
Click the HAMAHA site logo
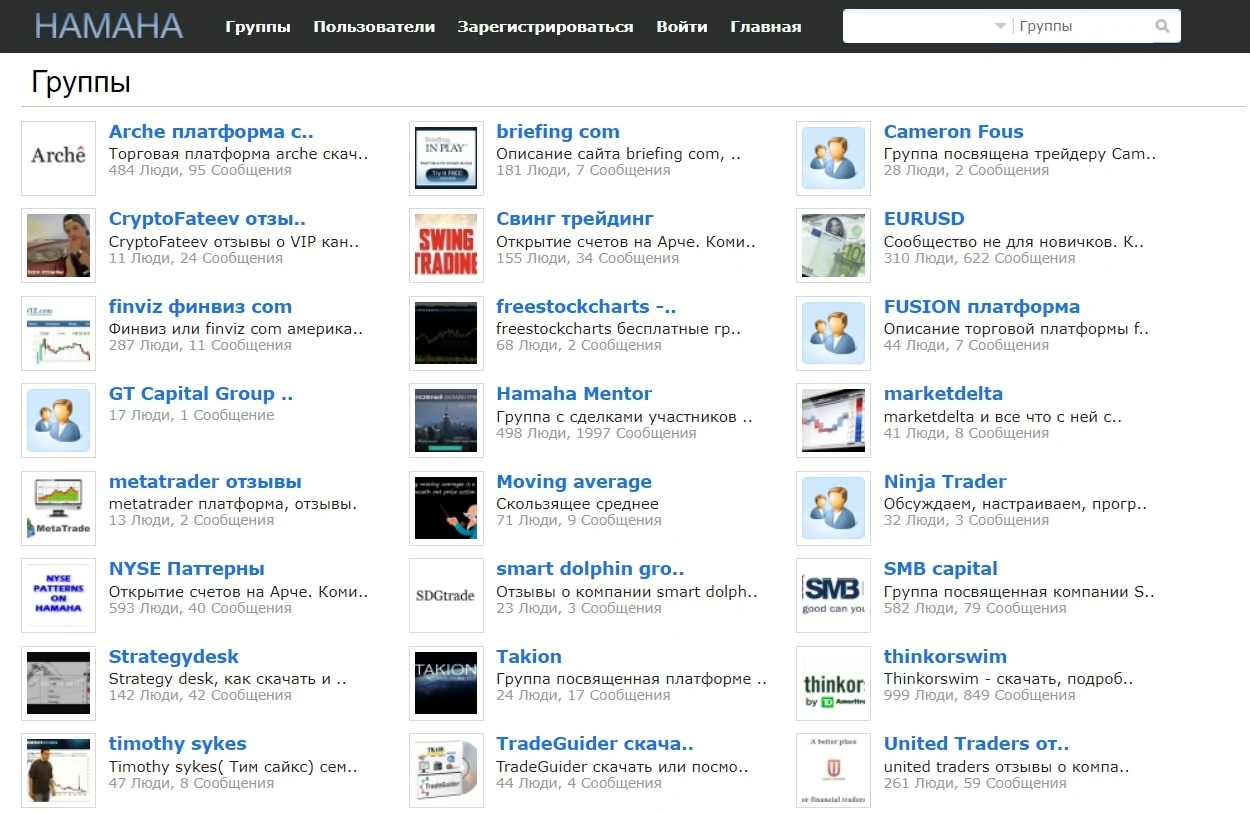[108, 26]
